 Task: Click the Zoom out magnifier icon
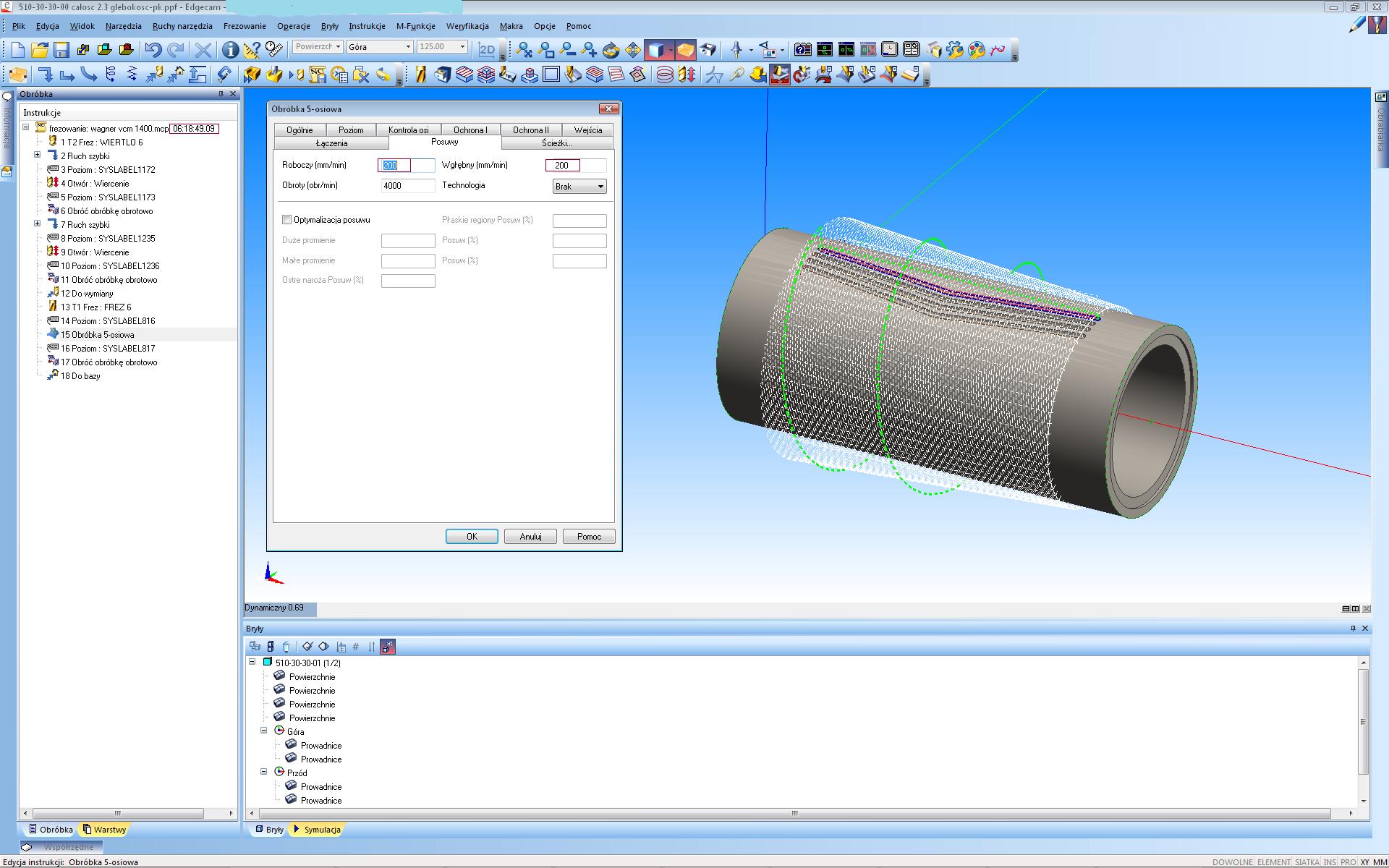pos(568,49)
